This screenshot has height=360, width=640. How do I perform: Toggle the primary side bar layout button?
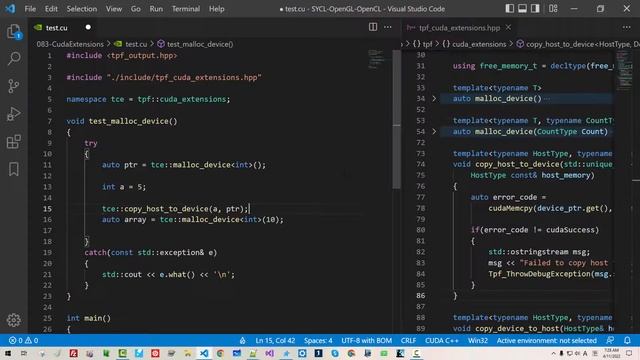509,9
